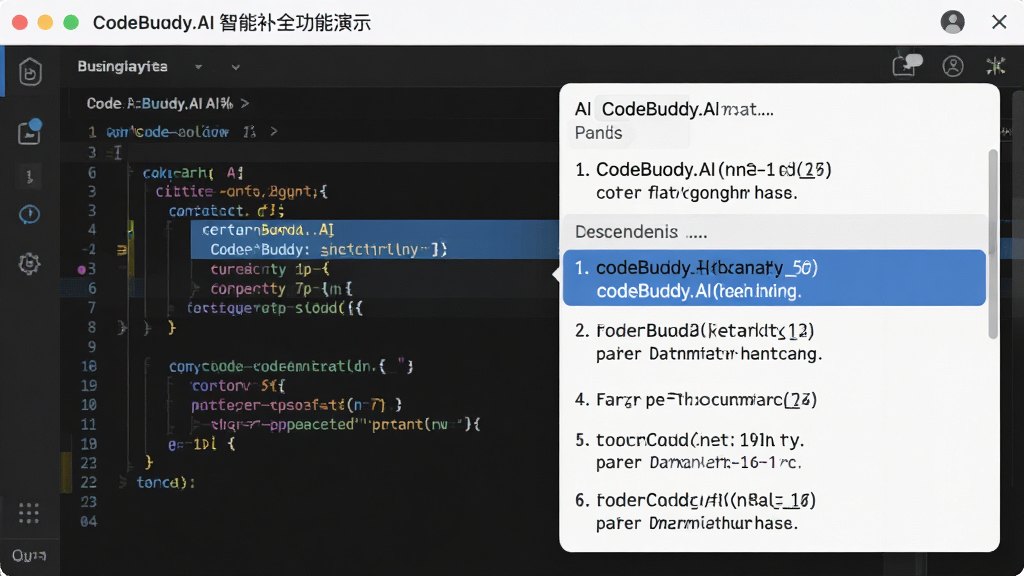Image resolution: width=1024 pixels, height=576 pixels.
Task: Open the clock history icon in sidebar
Action: pyautogui.click(x=29, y=214)
